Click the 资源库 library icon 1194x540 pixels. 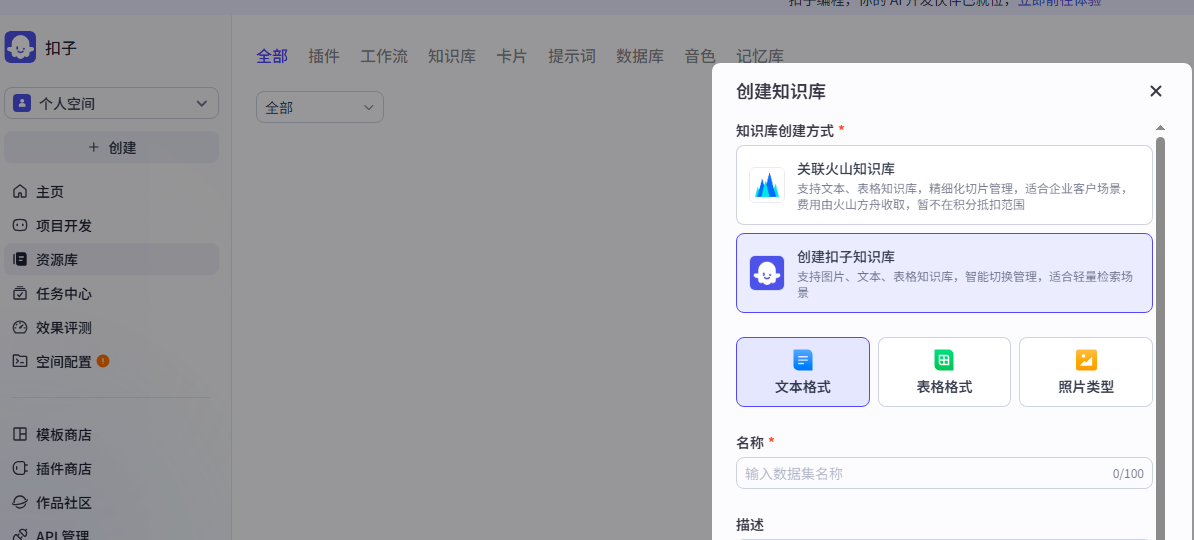click(x=21, y=259)
